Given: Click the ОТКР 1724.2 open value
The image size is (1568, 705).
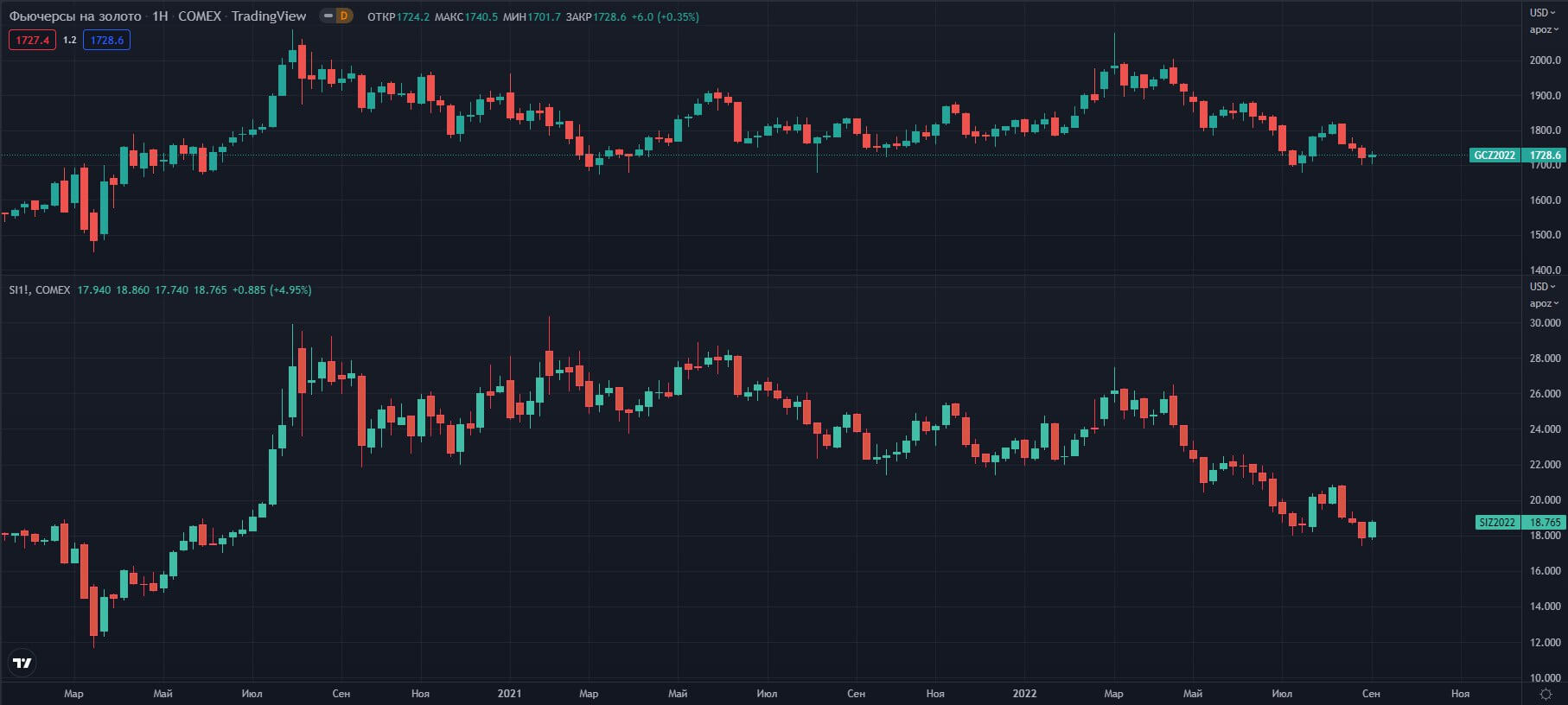Looking at the screenshot, I should click(x=398, y=16).
